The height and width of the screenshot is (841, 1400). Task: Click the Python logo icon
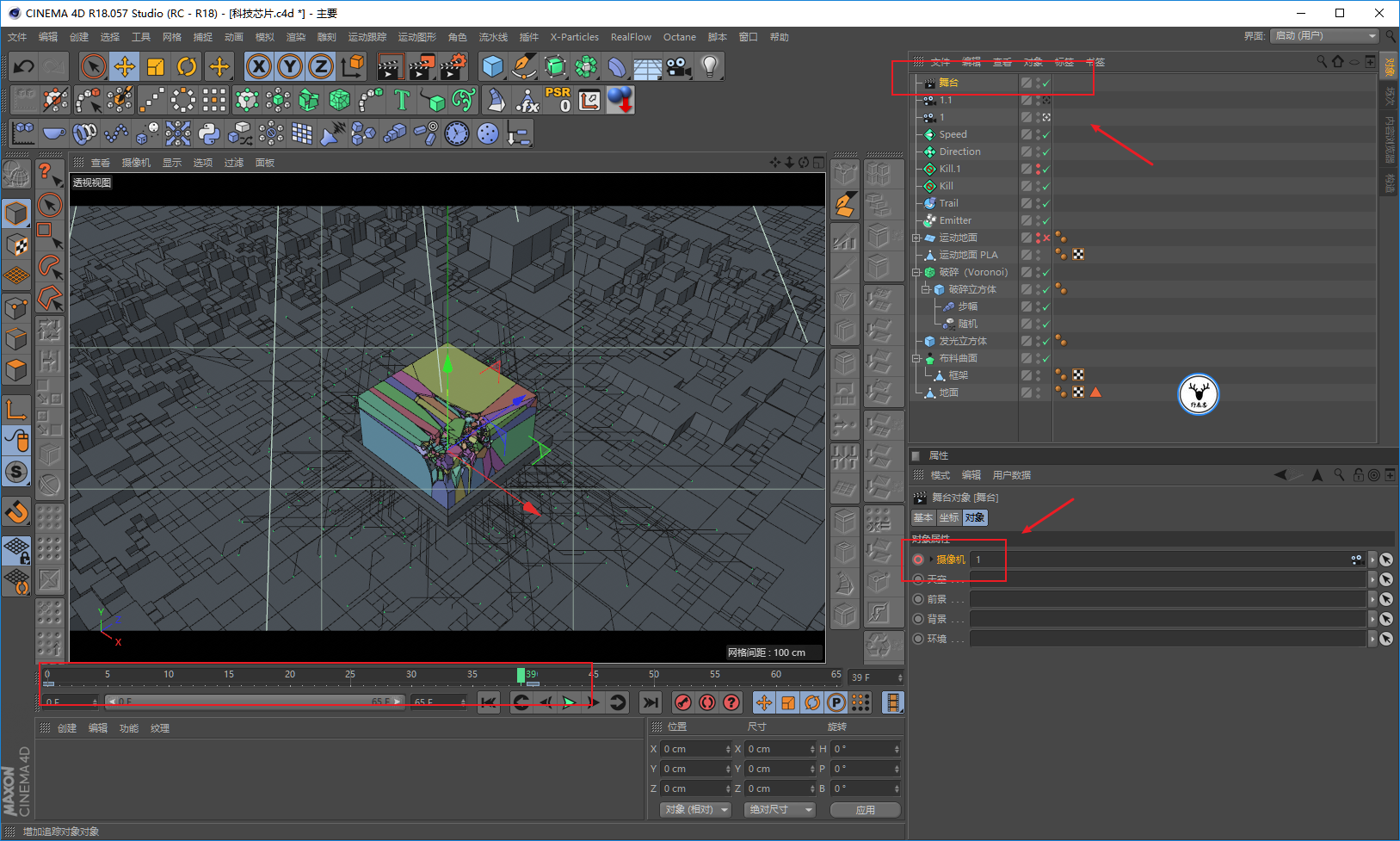[x=209, y=133]
